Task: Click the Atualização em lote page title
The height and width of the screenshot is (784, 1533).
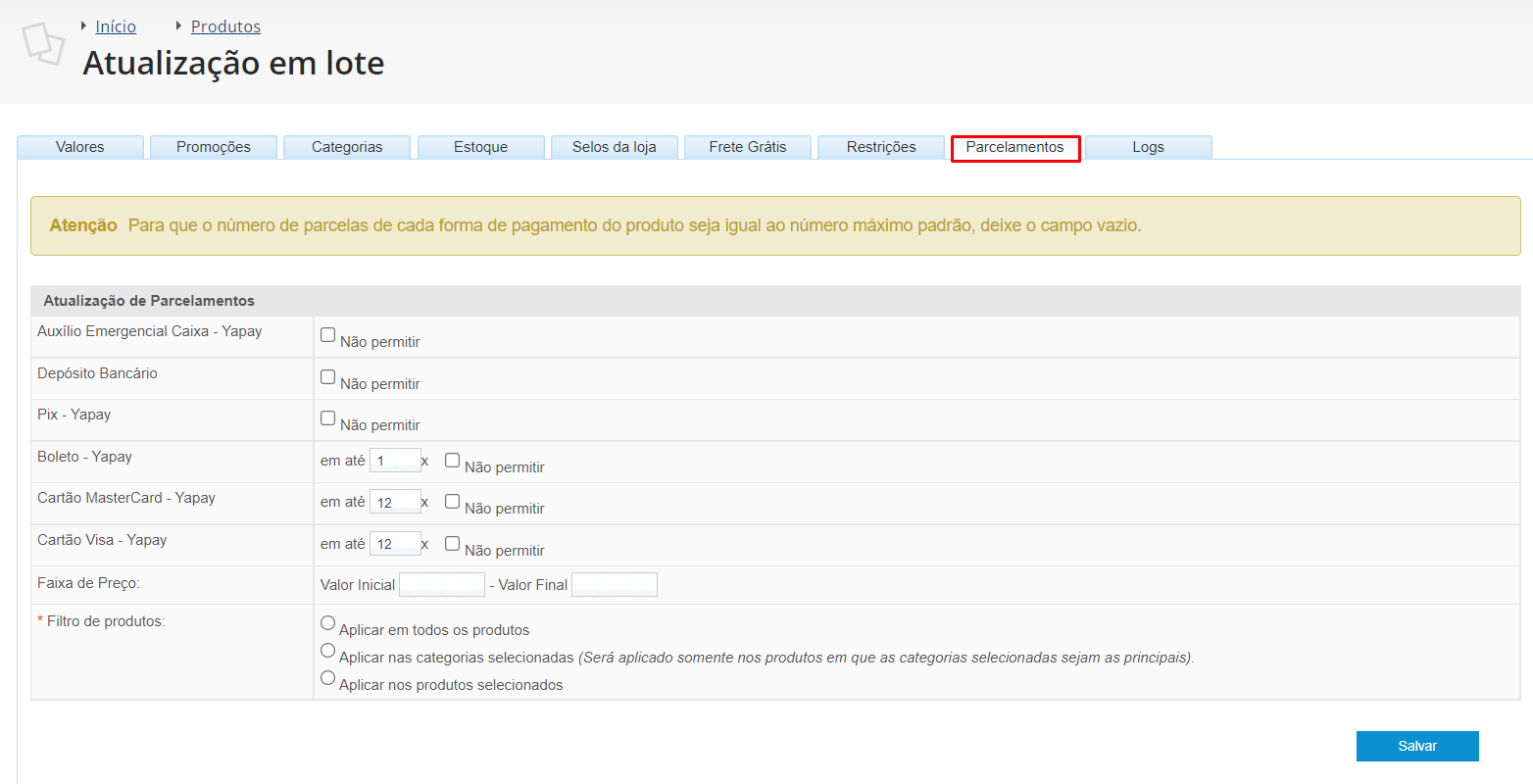Action: tap(233, 63)
